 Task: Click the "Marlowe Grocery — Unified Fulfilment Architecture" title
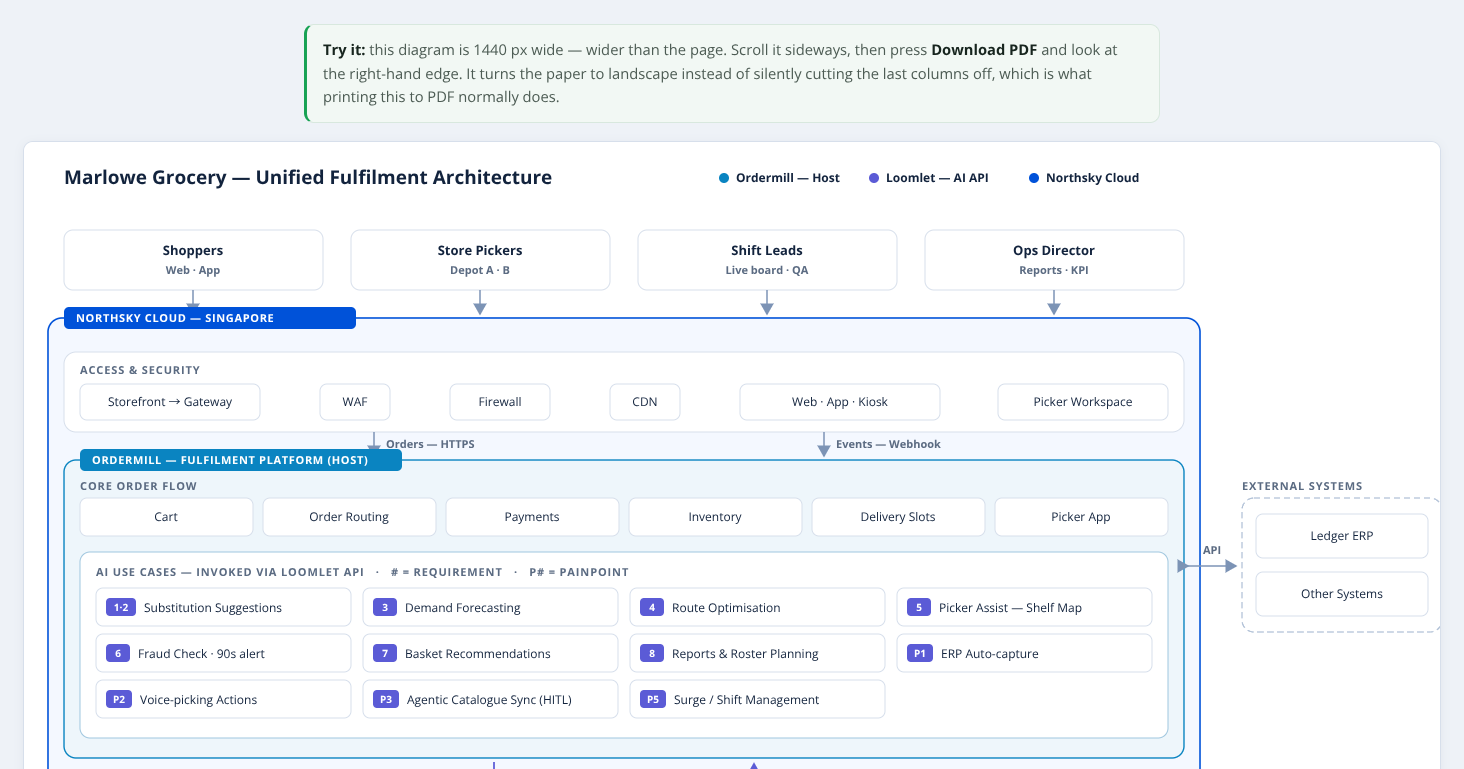pos(308,178)
